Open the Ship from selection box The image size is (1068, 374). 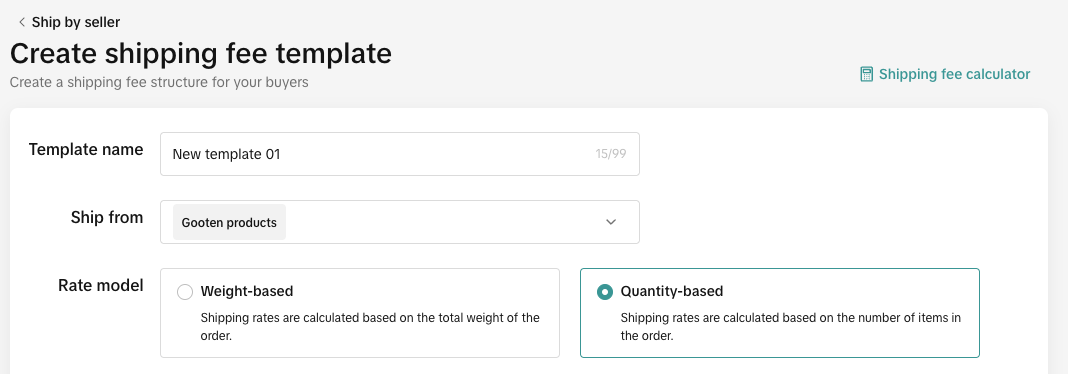400,222
